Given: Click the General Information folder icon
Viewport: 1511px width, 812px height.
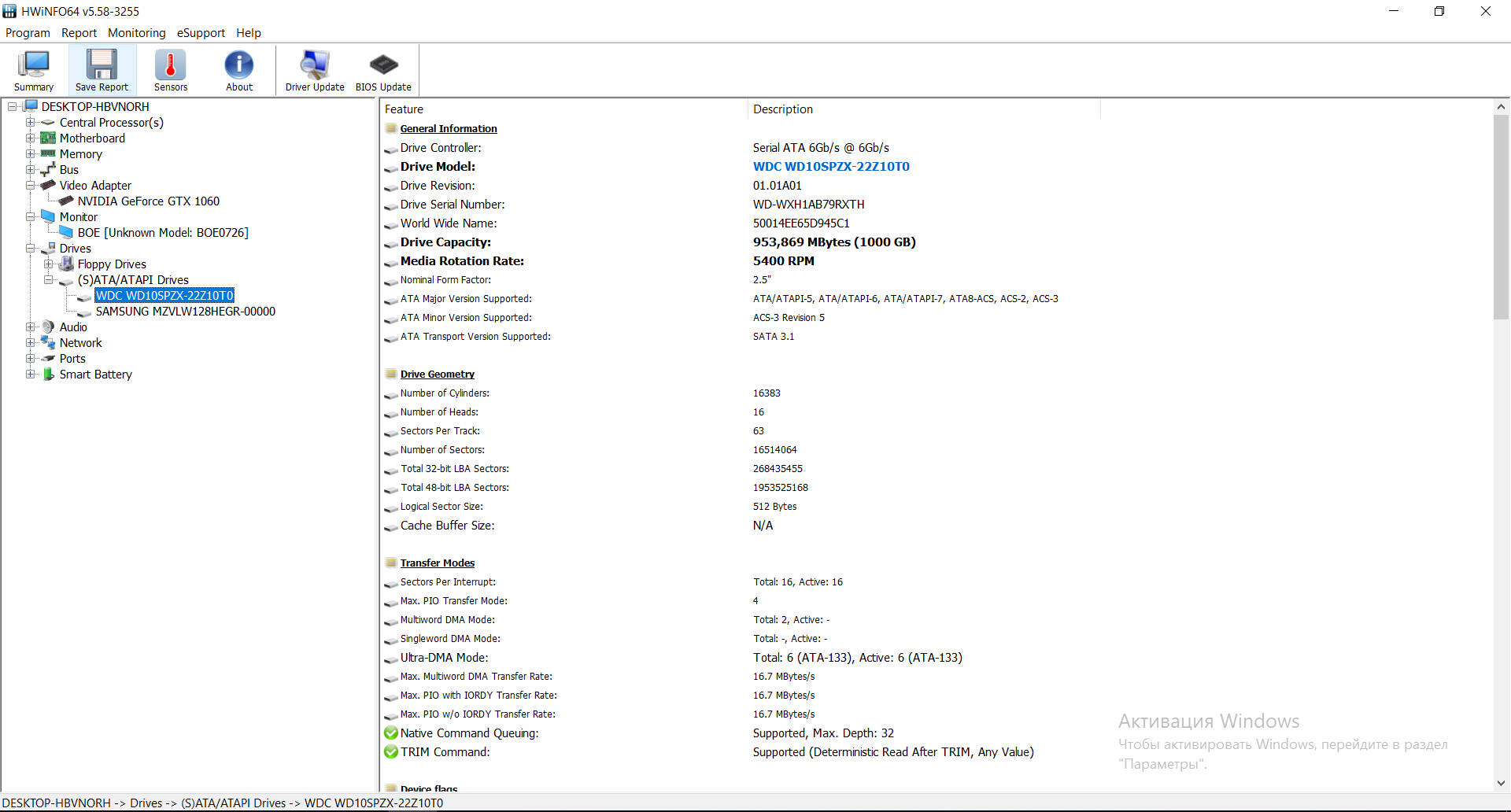Looking at the screenshot, I should coord(391,129).
